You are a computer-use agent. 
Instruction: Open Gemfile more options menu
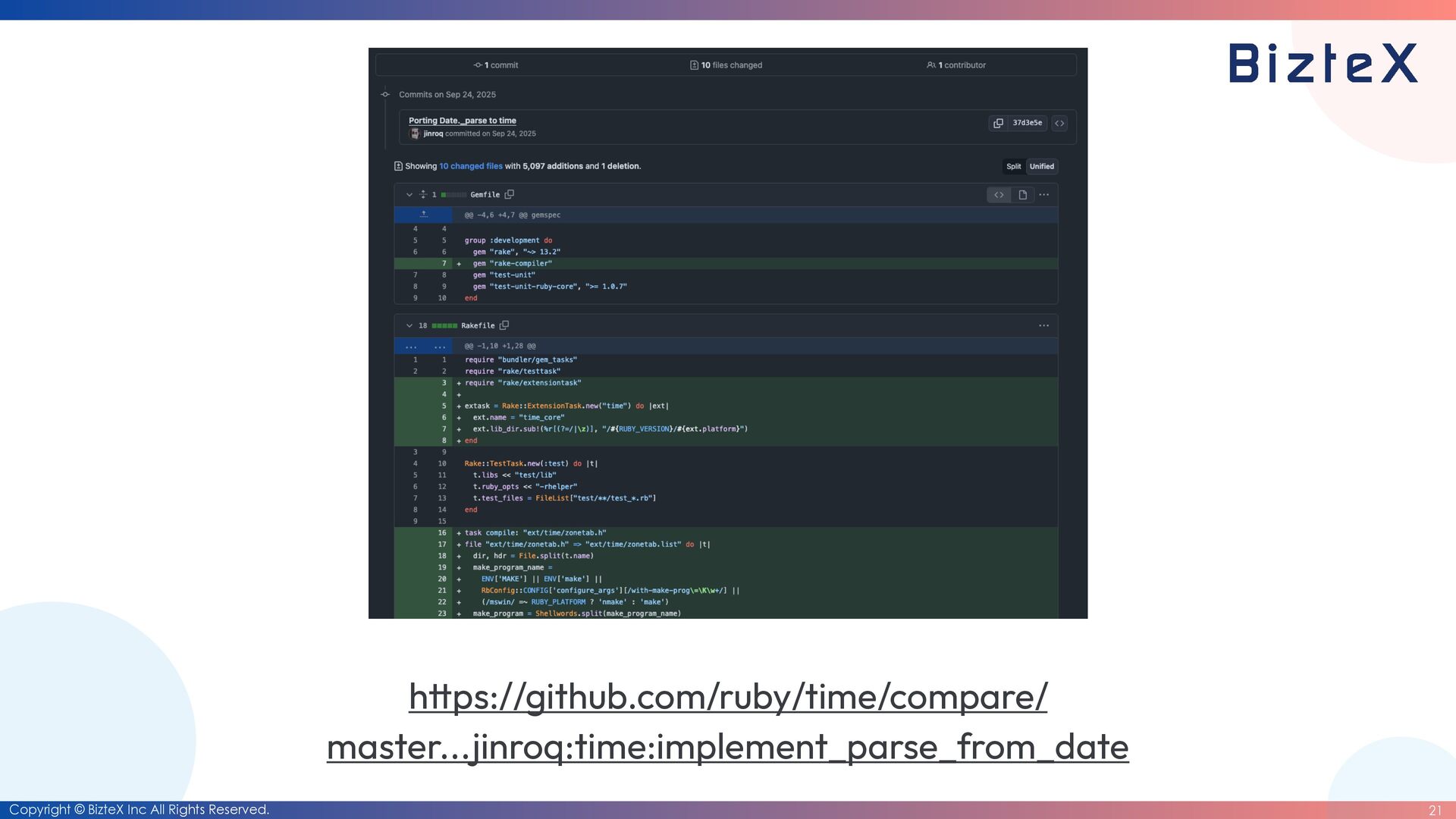pos(1044,195)
